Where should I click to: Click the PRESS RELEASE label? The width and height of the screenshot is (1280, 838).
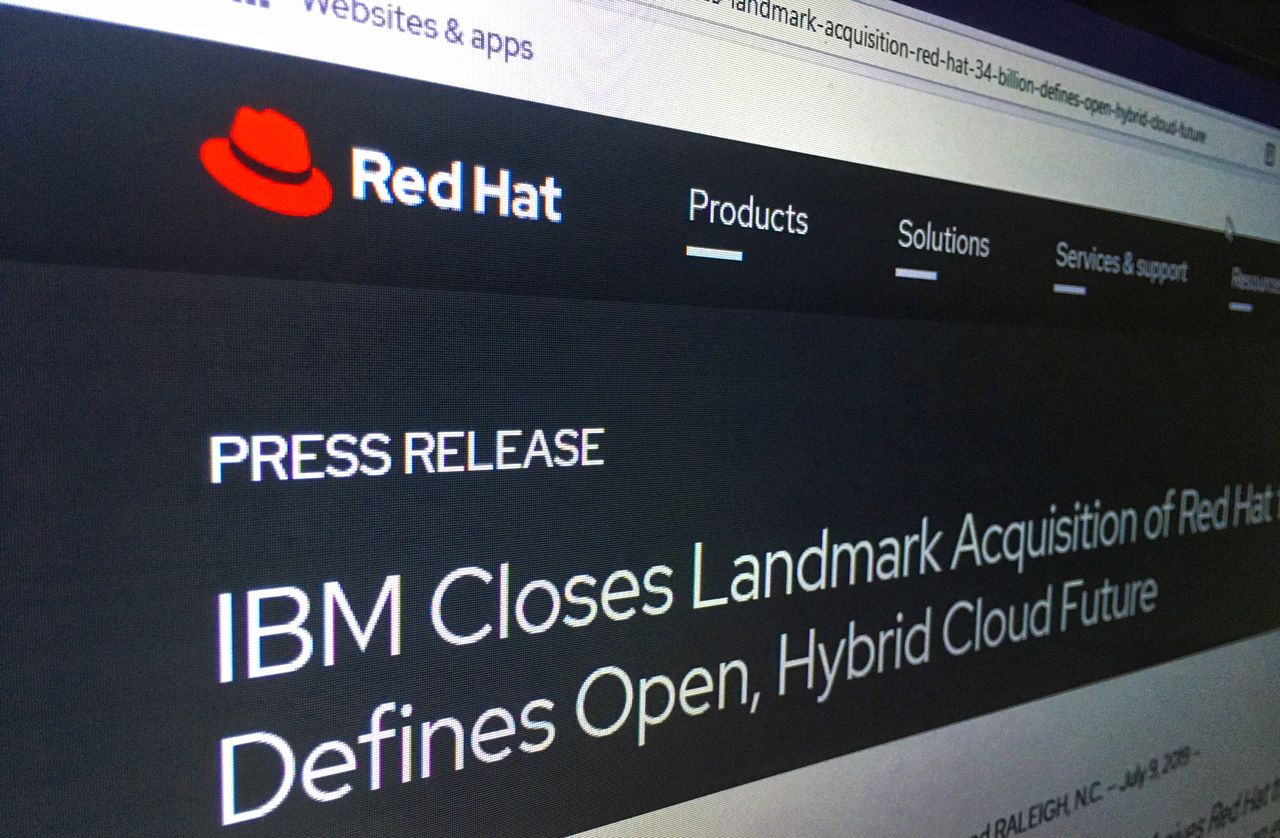(406, 455)
